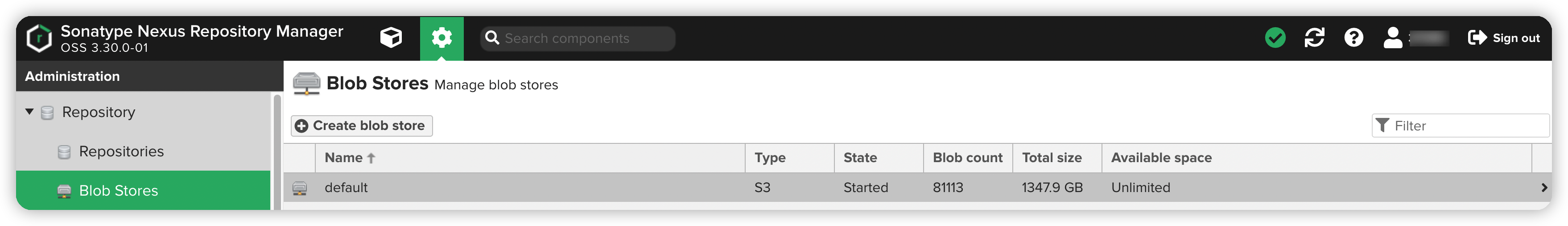Sort by the Total size column

click(x=1051, y=158)
